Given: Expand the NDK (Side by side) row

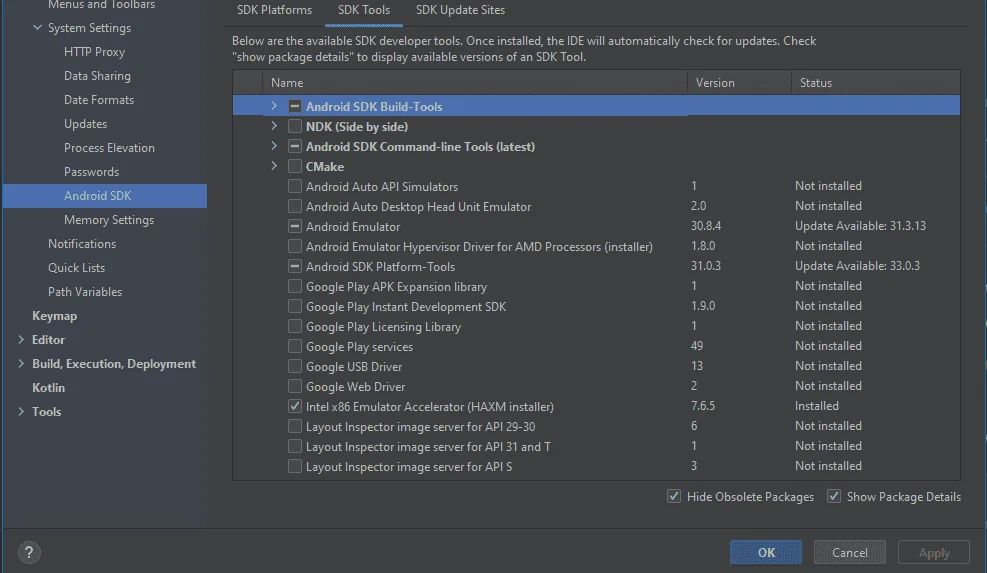Looking at the screenshot, I should (274, 126).
